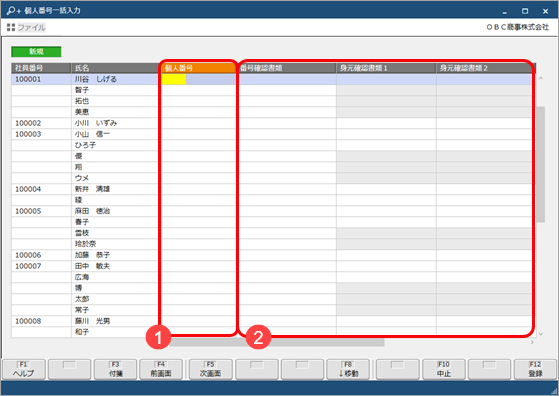Click the F8 ↓移動 button
Screen dimensions: 559x396
tap(348, 369)
